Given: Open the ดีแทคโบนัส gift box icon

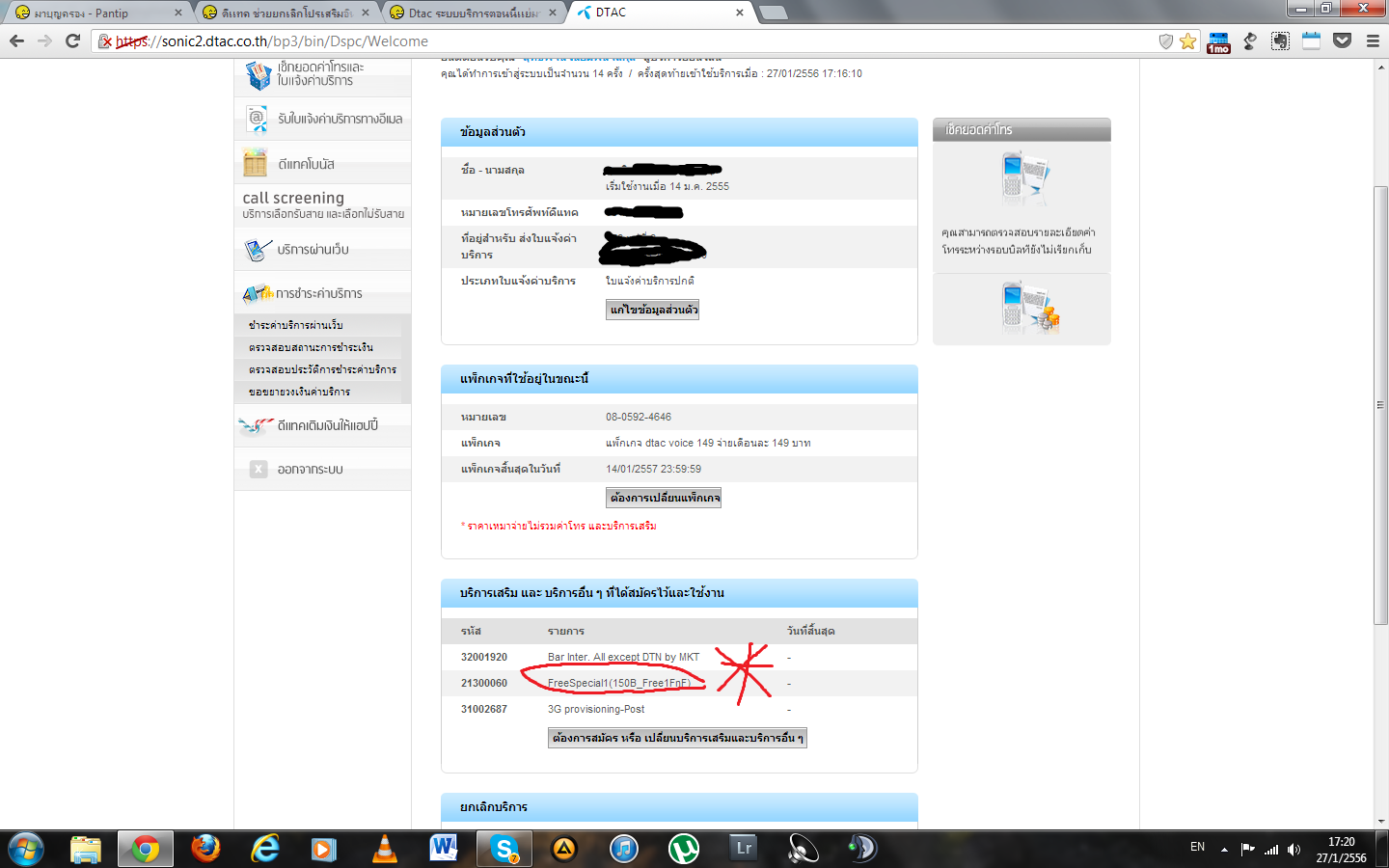Looking at the screenshot, I should [256, 163].
